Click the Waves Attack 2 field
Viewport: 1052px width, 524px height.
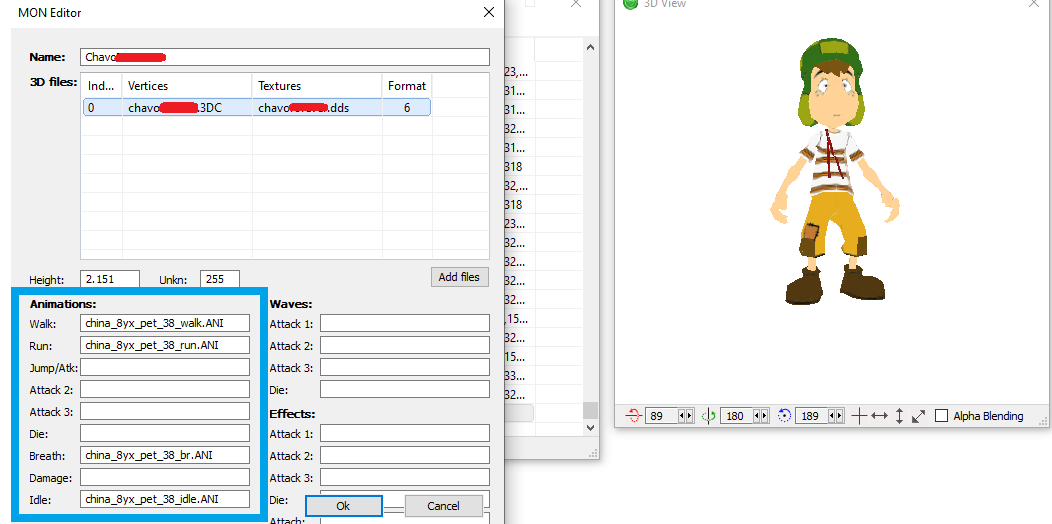pyautogui.click(x=405, y=346)
